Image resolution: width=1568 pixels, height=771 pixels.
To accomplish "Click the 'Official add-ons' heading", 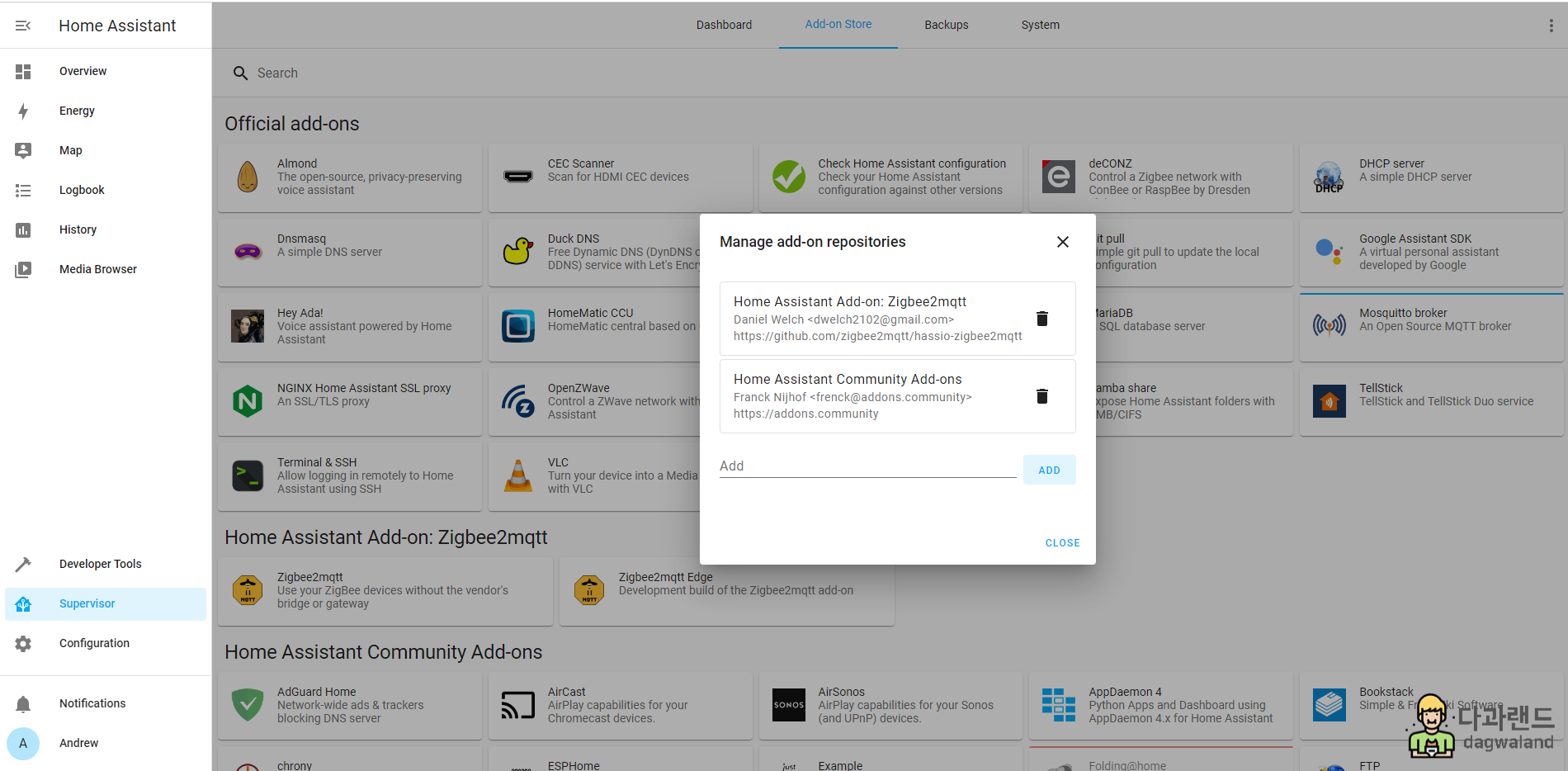I will point(292,124).
